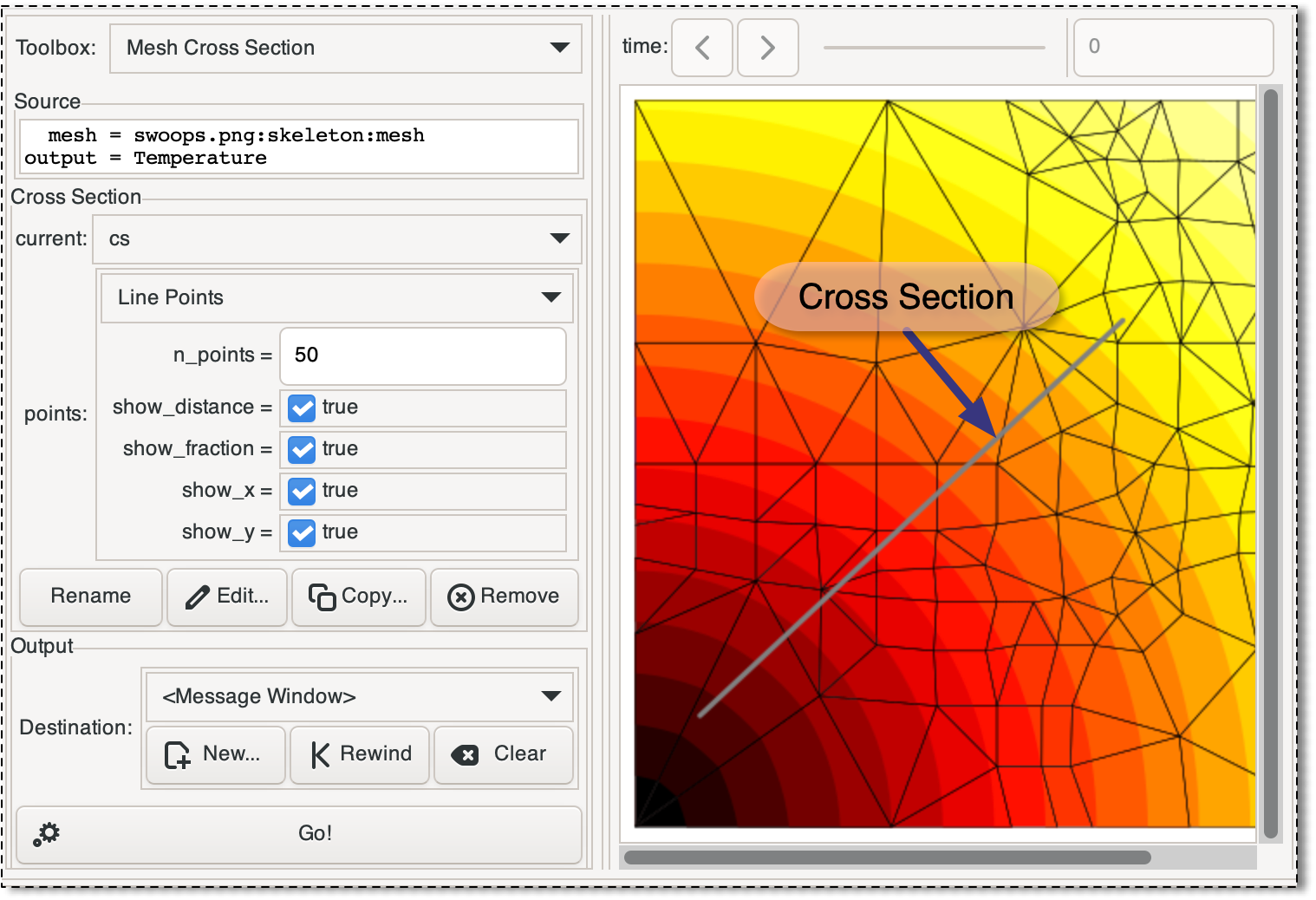This screenshot has width=1316, height=900.
Task: Click the New message window icon
Action: [x=178, y=754]
